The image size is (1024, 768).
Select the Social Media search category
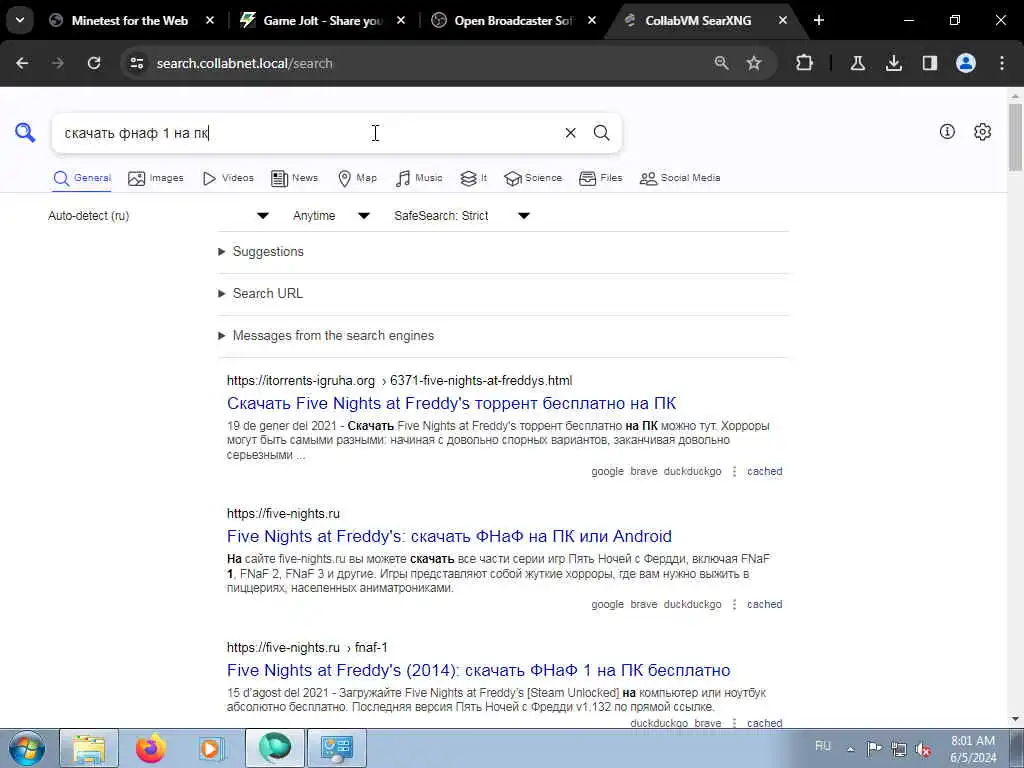680,178
